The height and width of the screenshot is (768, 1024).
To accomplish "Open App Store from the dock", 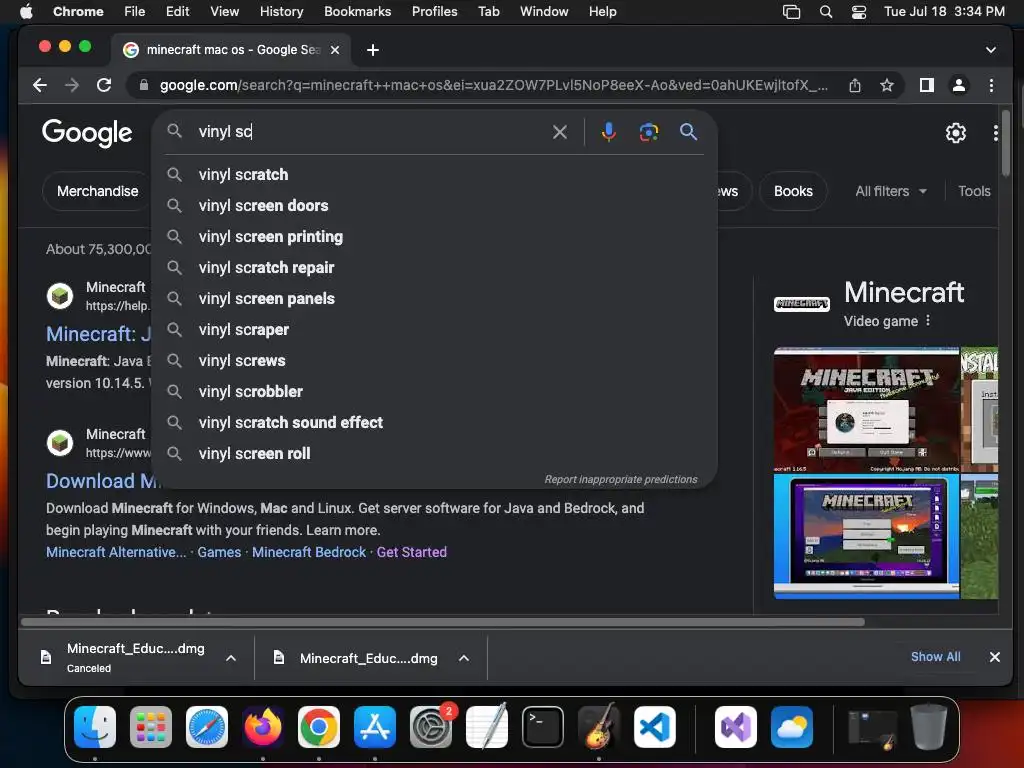I will pyautogui.click(x=375, y=726).
